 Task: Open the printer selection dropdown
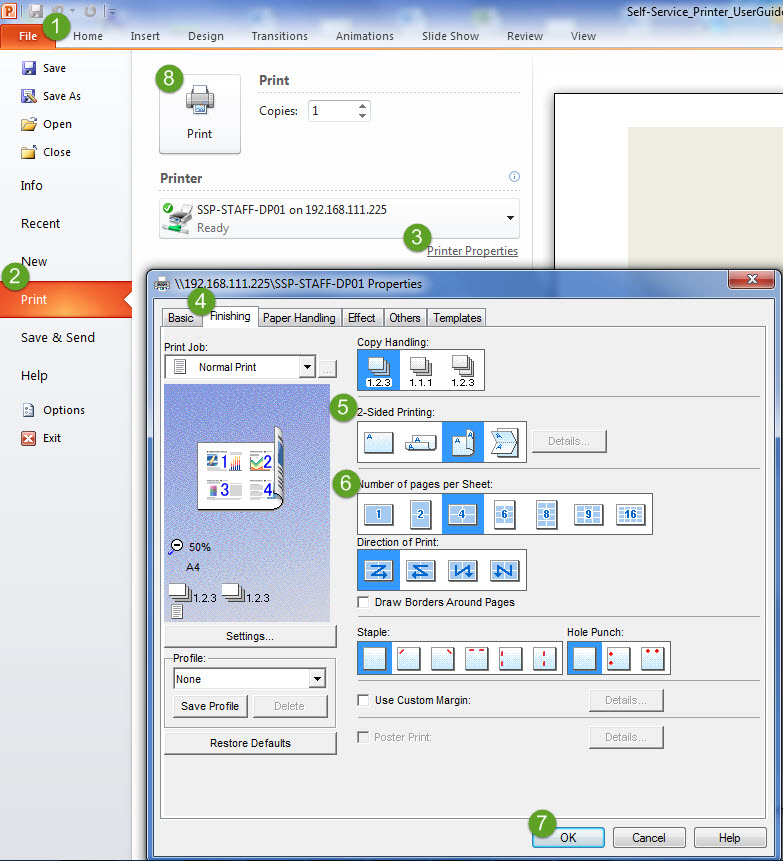tap(510, 218)
